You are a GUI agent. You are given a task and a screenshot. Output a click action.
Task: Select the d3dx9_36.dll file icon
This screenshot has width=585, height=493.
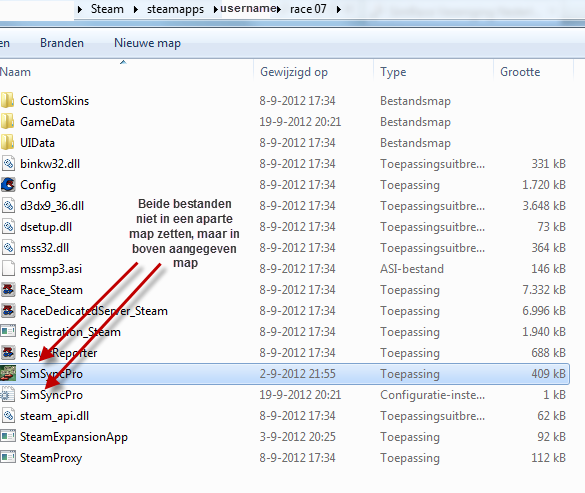tap(8, 206)
